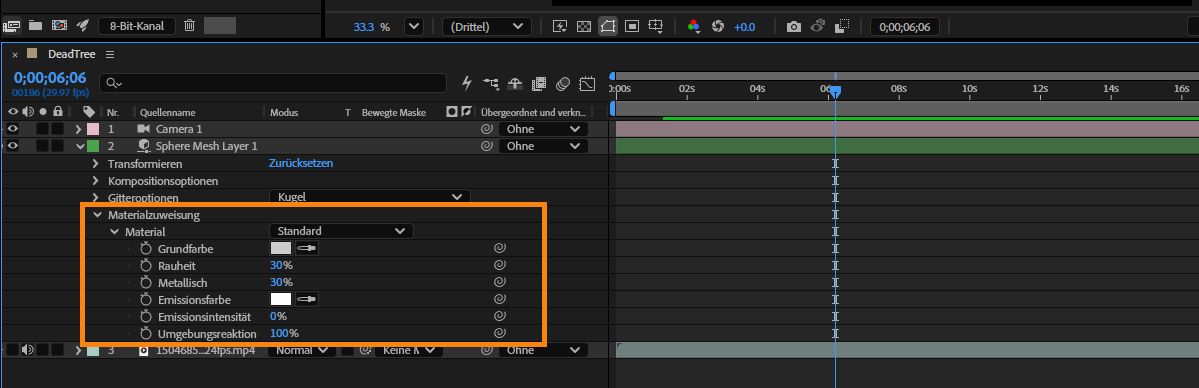Click the preview time 0;00;06;06 in viewer
The width and height of the screenshot is (1199, 388).
click(x=905, y=26)
